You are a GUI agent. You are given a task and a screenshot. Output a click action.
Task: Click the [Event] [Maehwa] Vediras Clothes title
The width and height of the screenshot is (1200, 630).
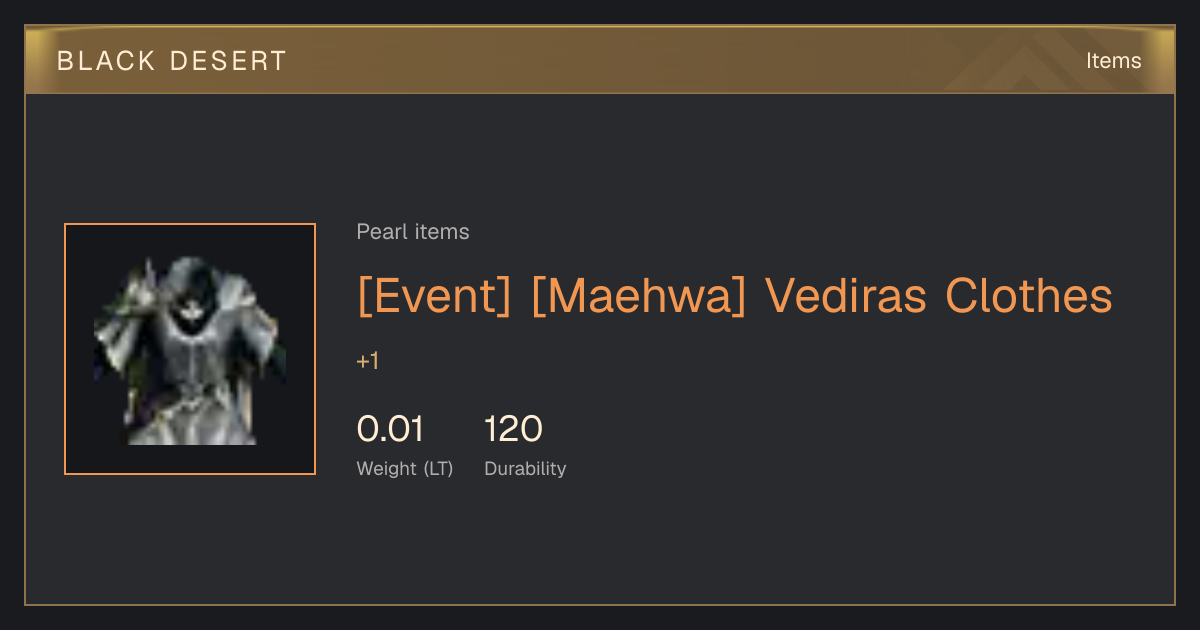735,296
